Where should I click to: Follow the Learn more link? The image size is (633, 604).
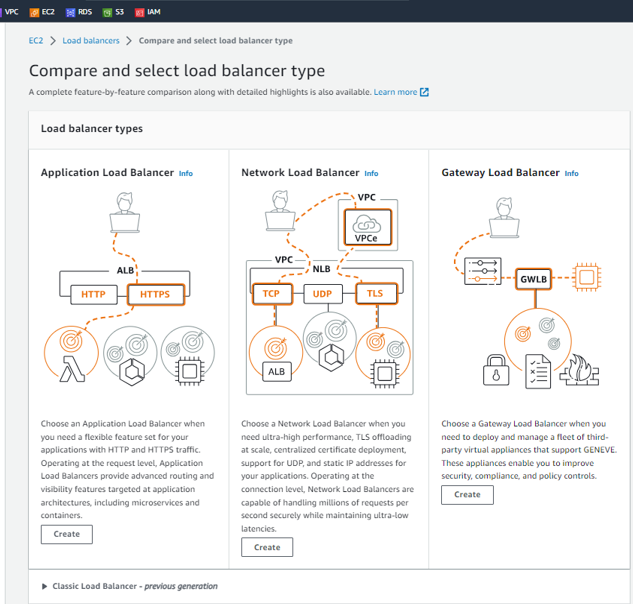pyautogui.click(x=395, y=92)
